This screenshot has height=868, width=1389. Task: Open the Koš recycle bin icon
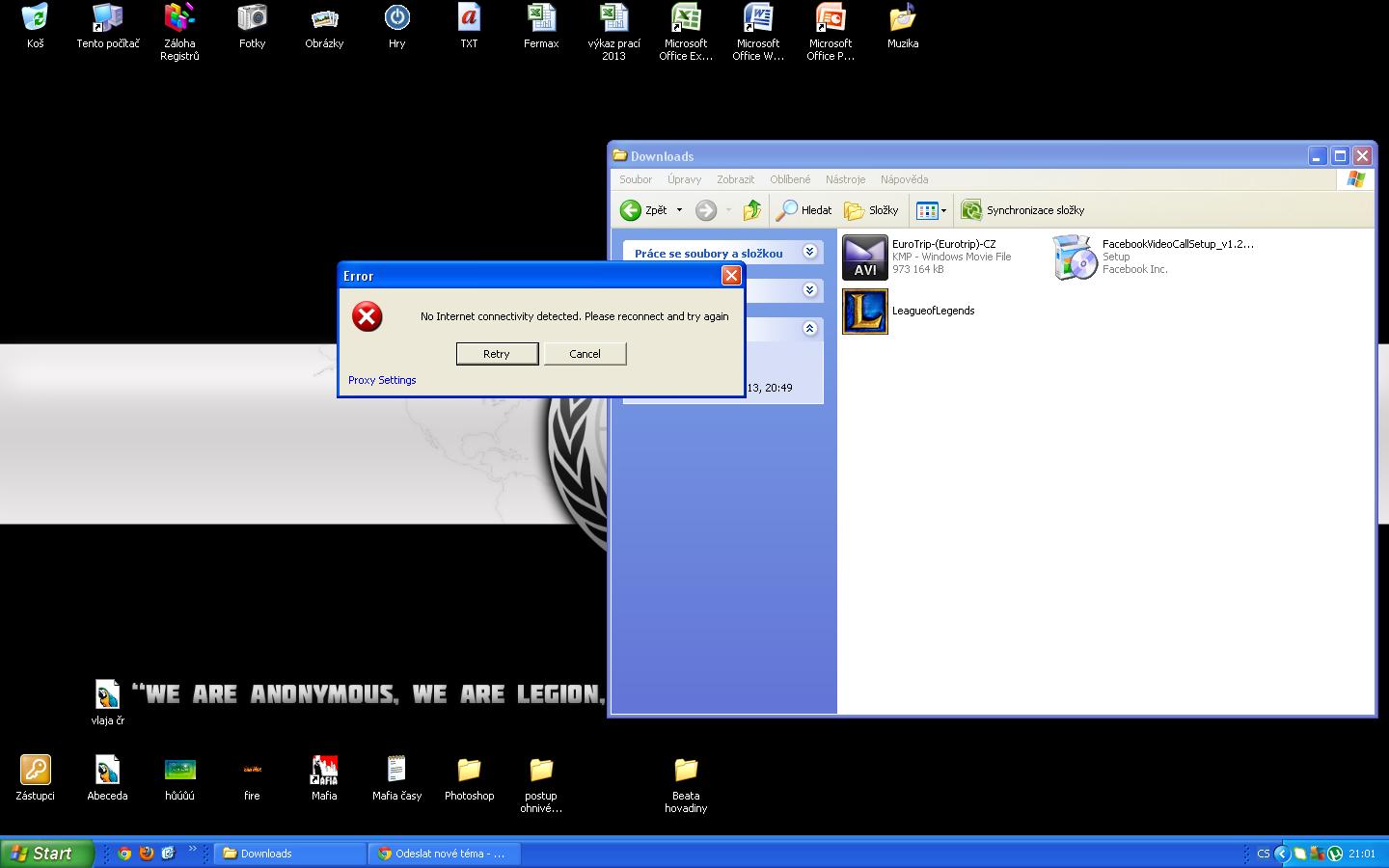point(35,18)
